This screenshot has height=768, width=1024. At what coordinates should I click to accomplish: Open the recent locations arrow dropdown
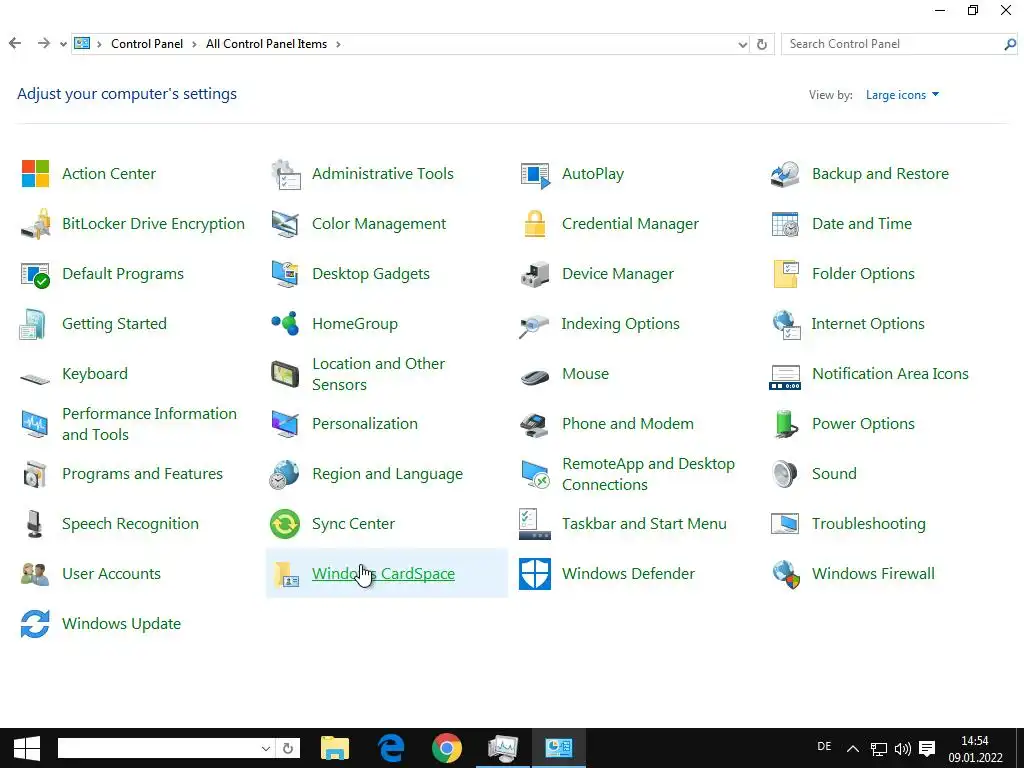point(63,44)
